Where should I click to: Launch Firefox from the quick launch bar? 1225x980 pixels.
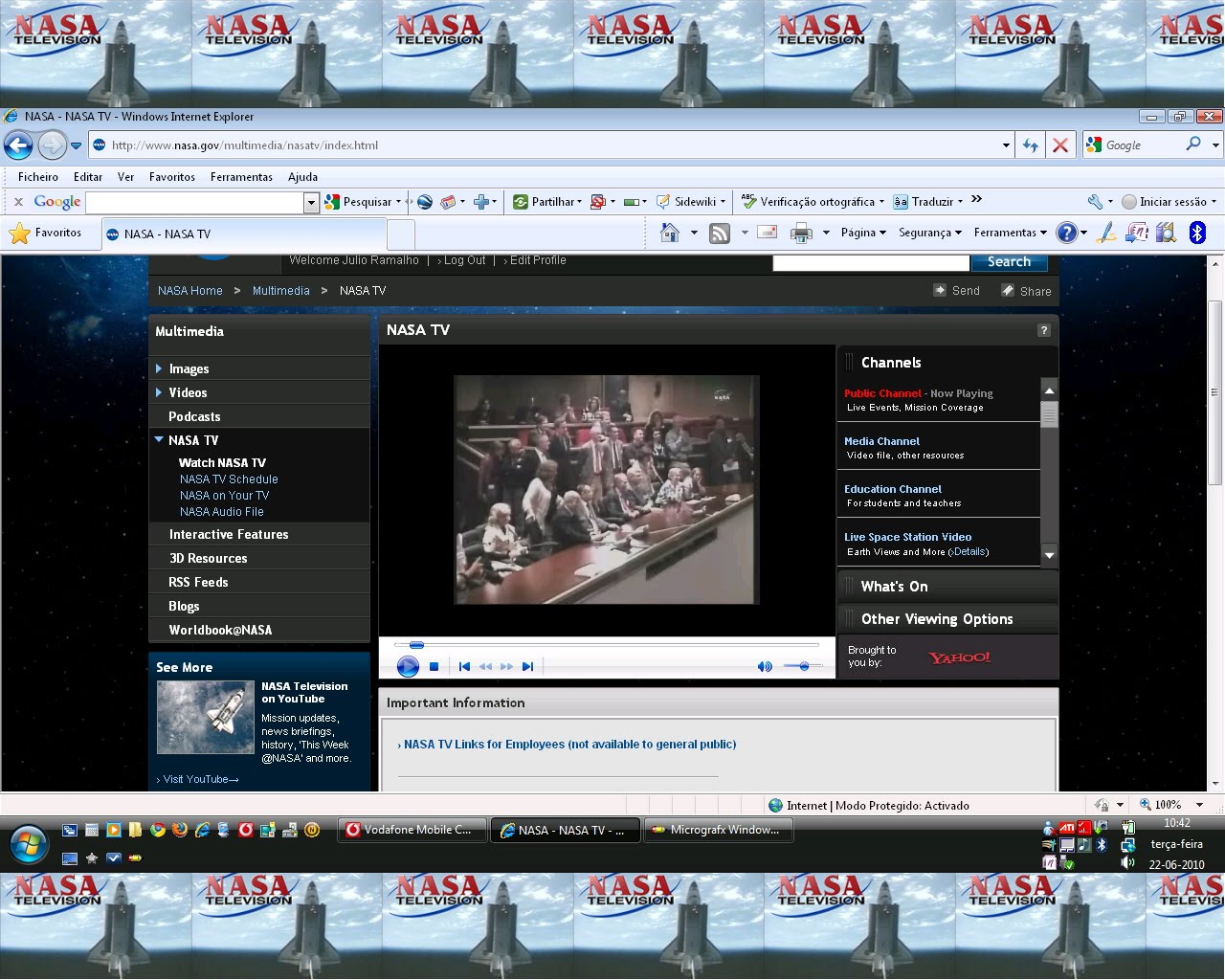[180, 830]
